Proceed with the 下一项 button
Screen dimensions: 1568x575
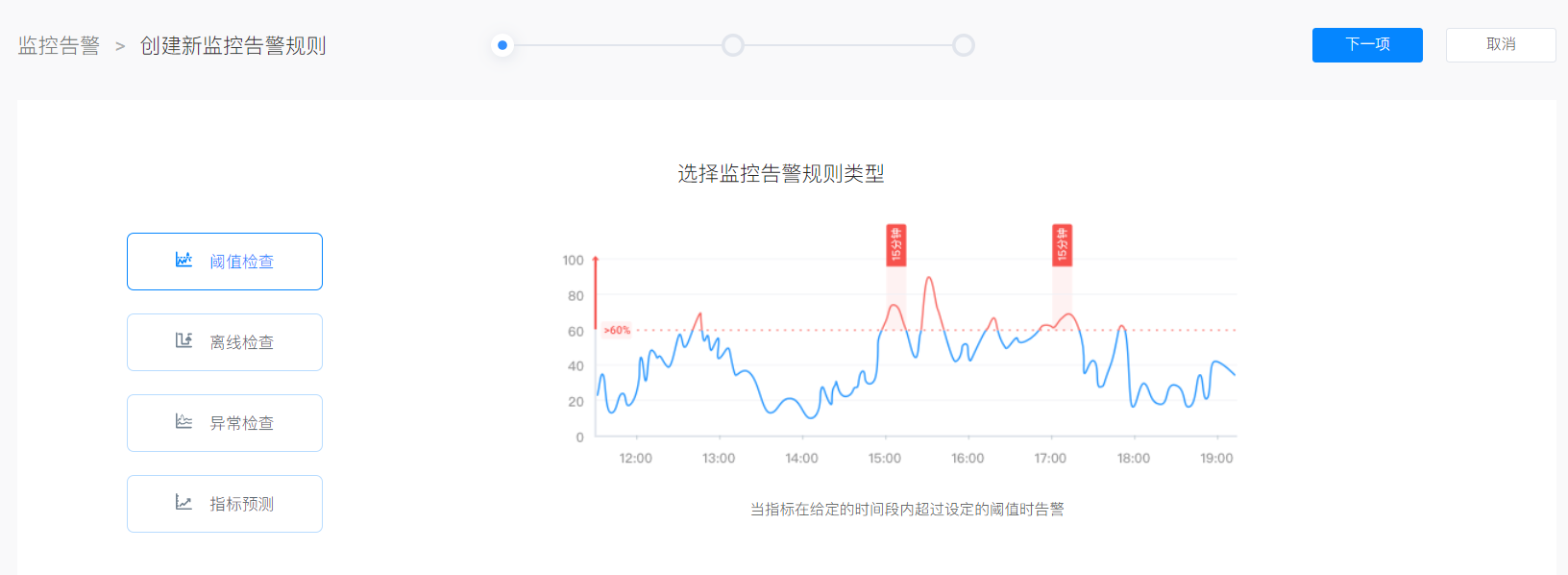click(x=1367, y=45)
